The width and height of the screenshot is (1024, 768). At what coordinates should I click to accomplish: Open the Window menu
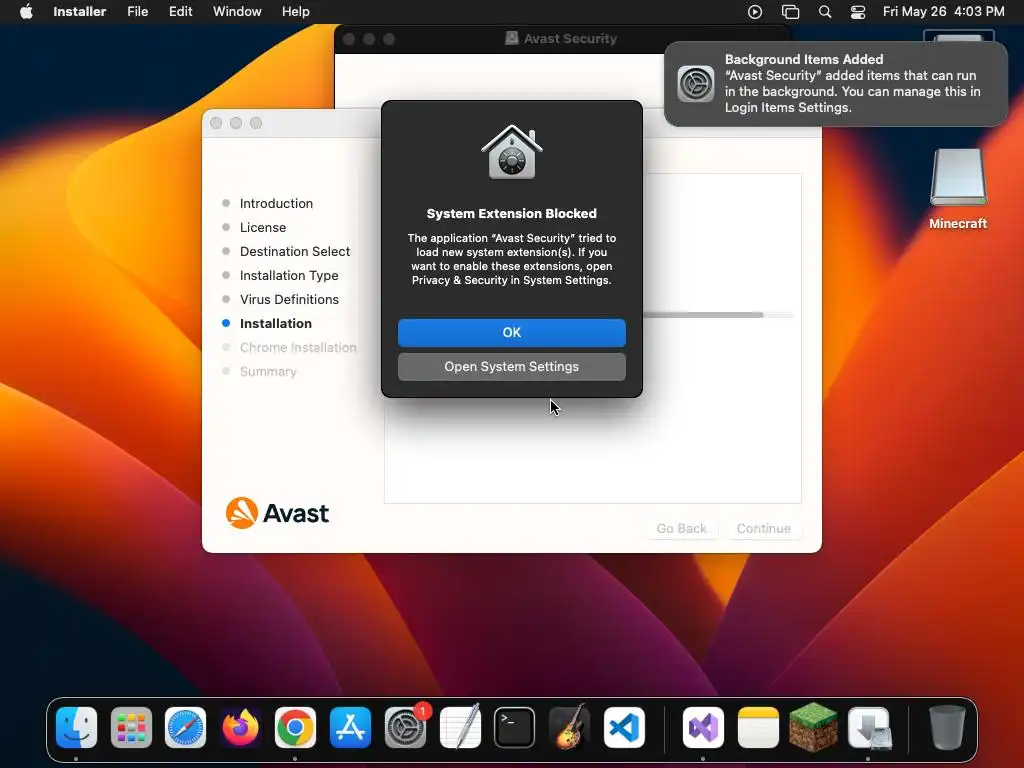coord(237,12)
